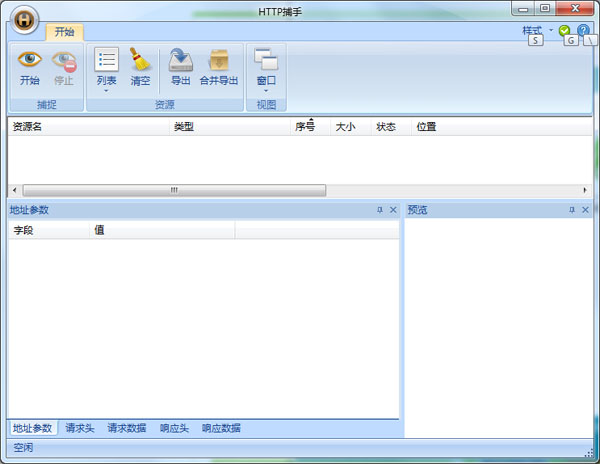
Task: Click the horizontal scrollbar in resource list
Action: (x=174, y=190)
